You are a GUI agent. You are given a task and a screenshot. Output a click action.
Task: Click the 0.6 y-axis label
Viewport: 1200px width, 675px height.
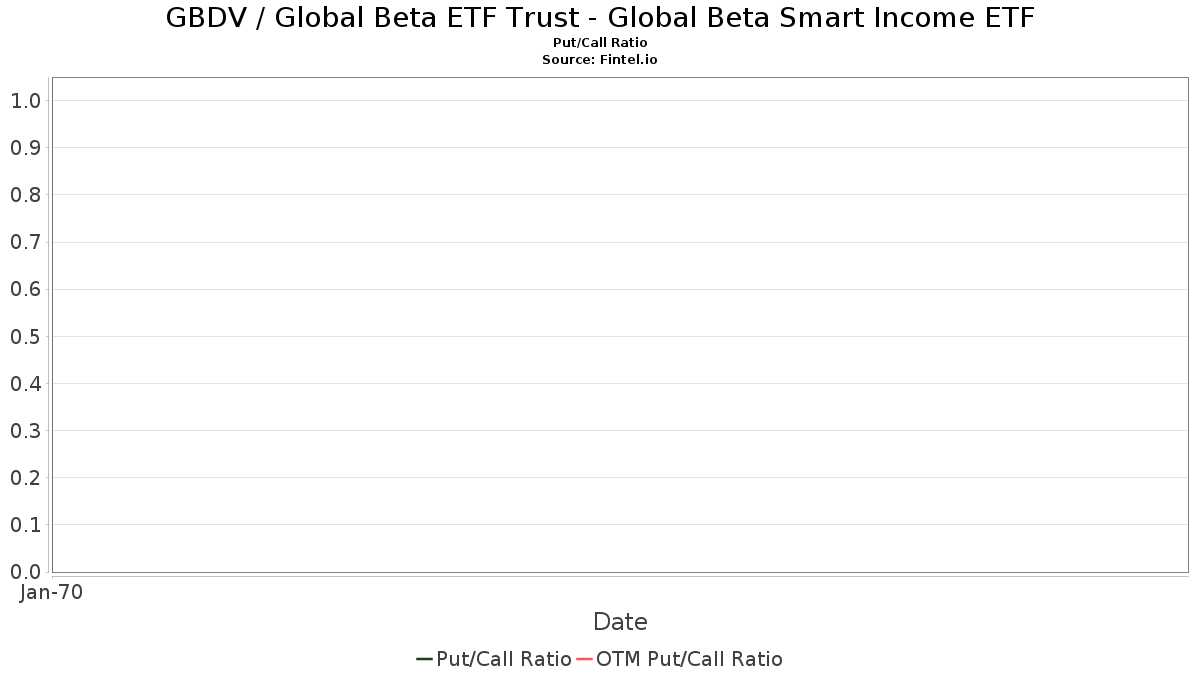[x=25, y=289]
